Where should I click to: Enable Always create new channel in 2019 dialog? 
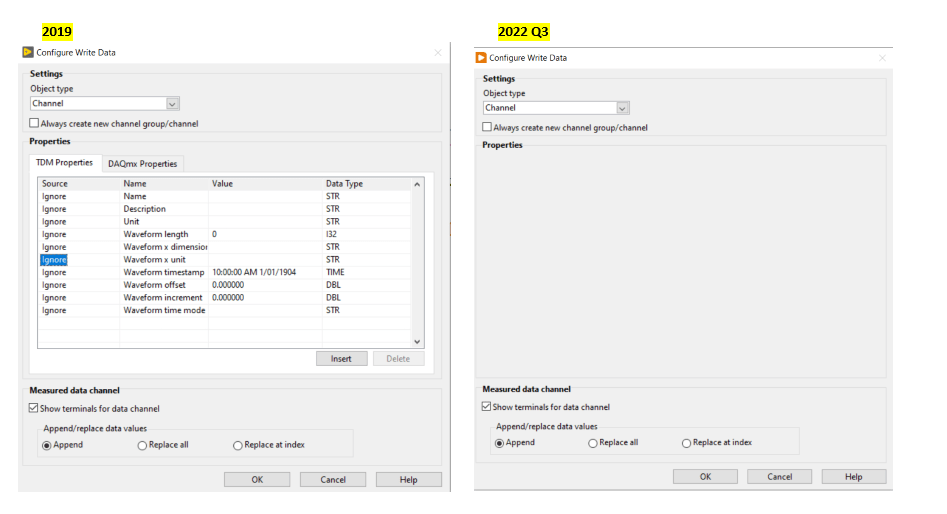(x=34, y=123)
